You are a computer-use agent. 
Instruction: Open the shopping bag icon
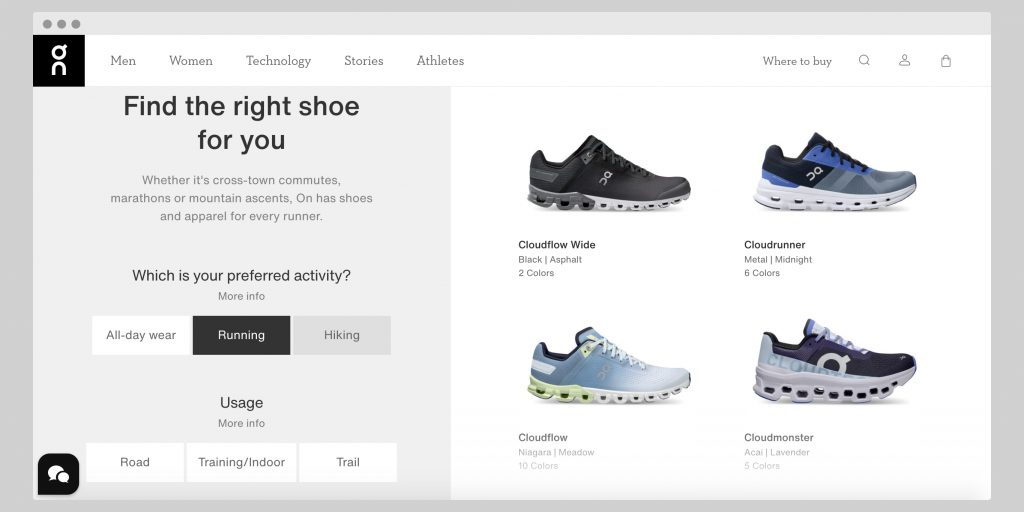point(946,61)
